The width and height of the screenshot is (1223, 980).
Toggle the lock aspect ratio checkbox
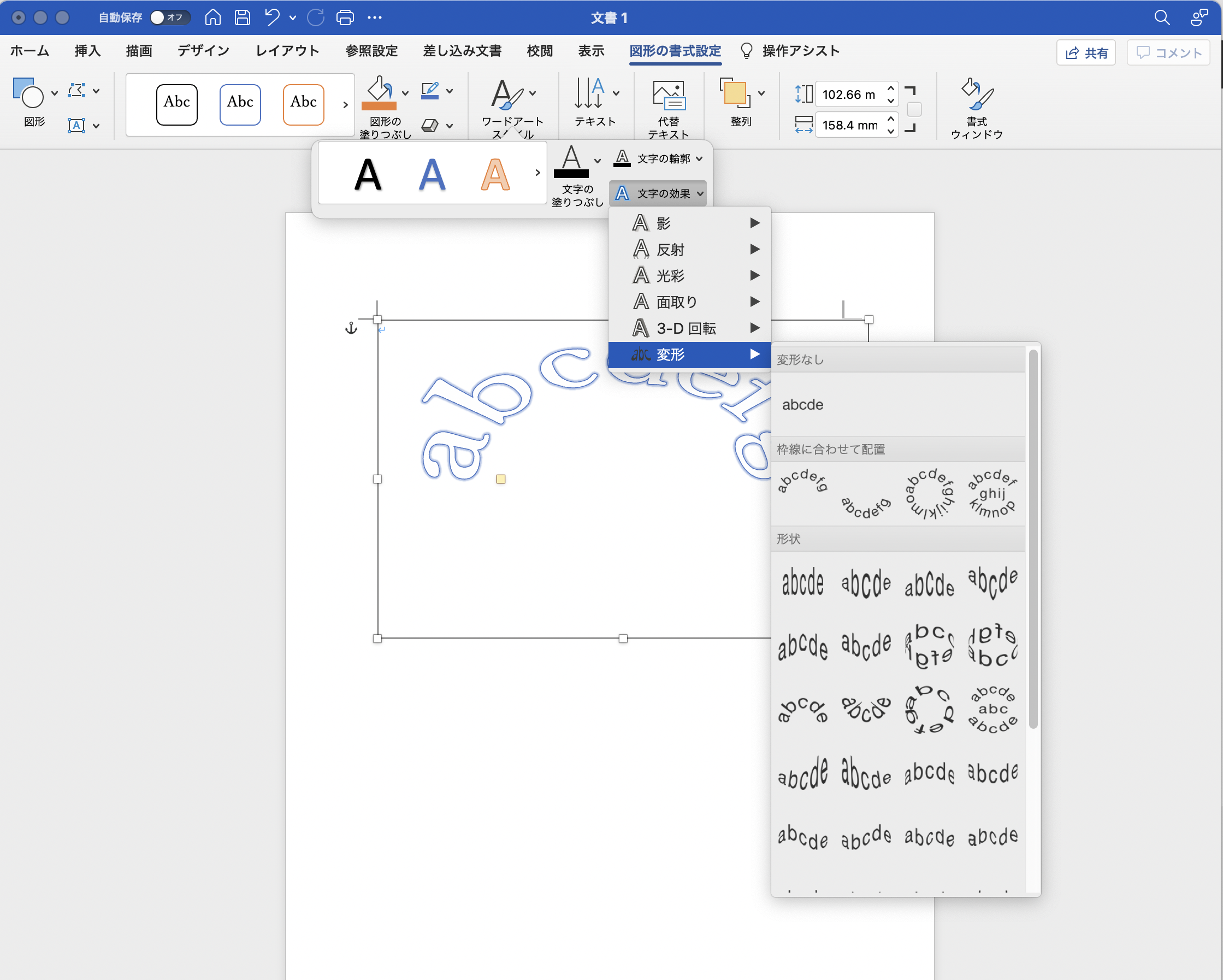(x=914, y=109)
